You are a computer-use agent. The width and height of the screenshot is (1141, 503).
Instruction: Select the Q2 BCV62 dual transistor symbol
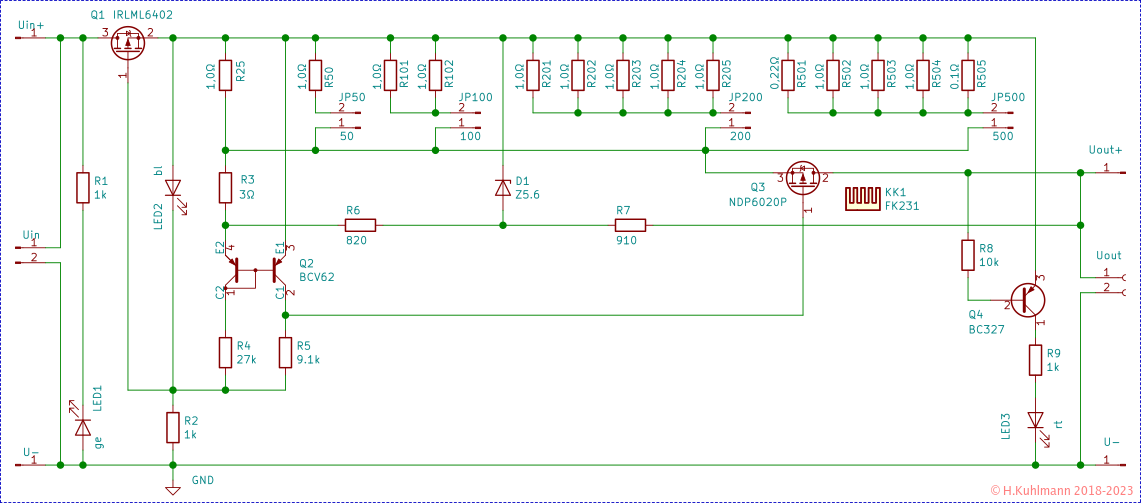coord(257,270)
